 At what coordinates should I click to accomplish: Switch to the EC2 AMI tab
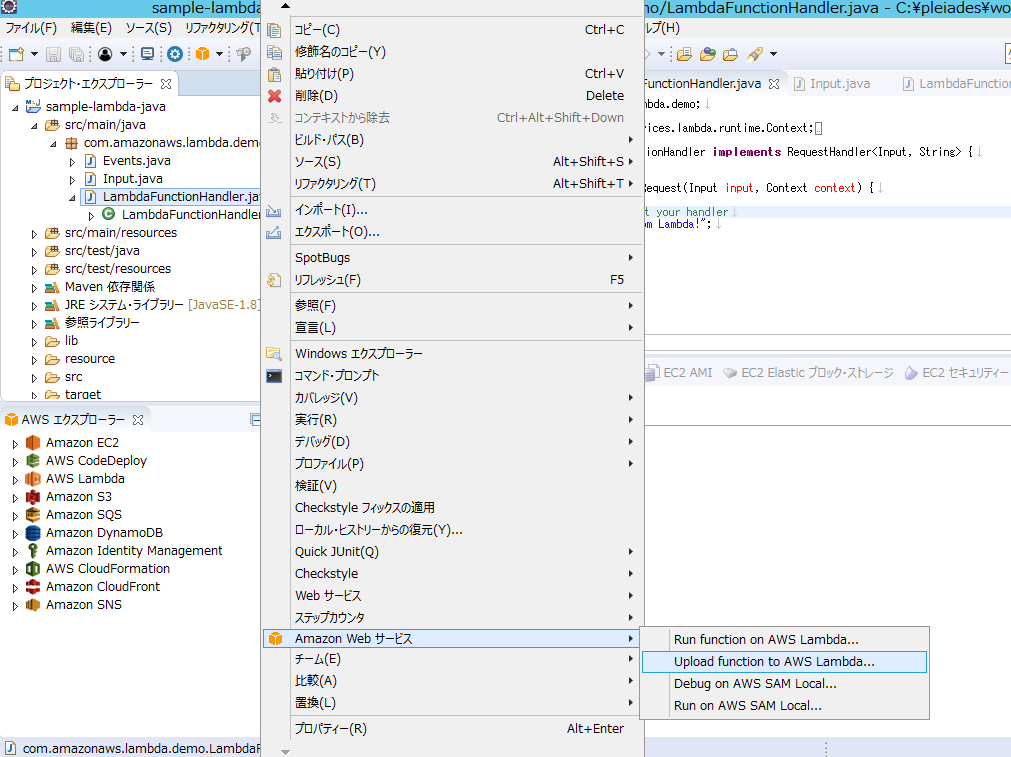click(x=680, y=373)
